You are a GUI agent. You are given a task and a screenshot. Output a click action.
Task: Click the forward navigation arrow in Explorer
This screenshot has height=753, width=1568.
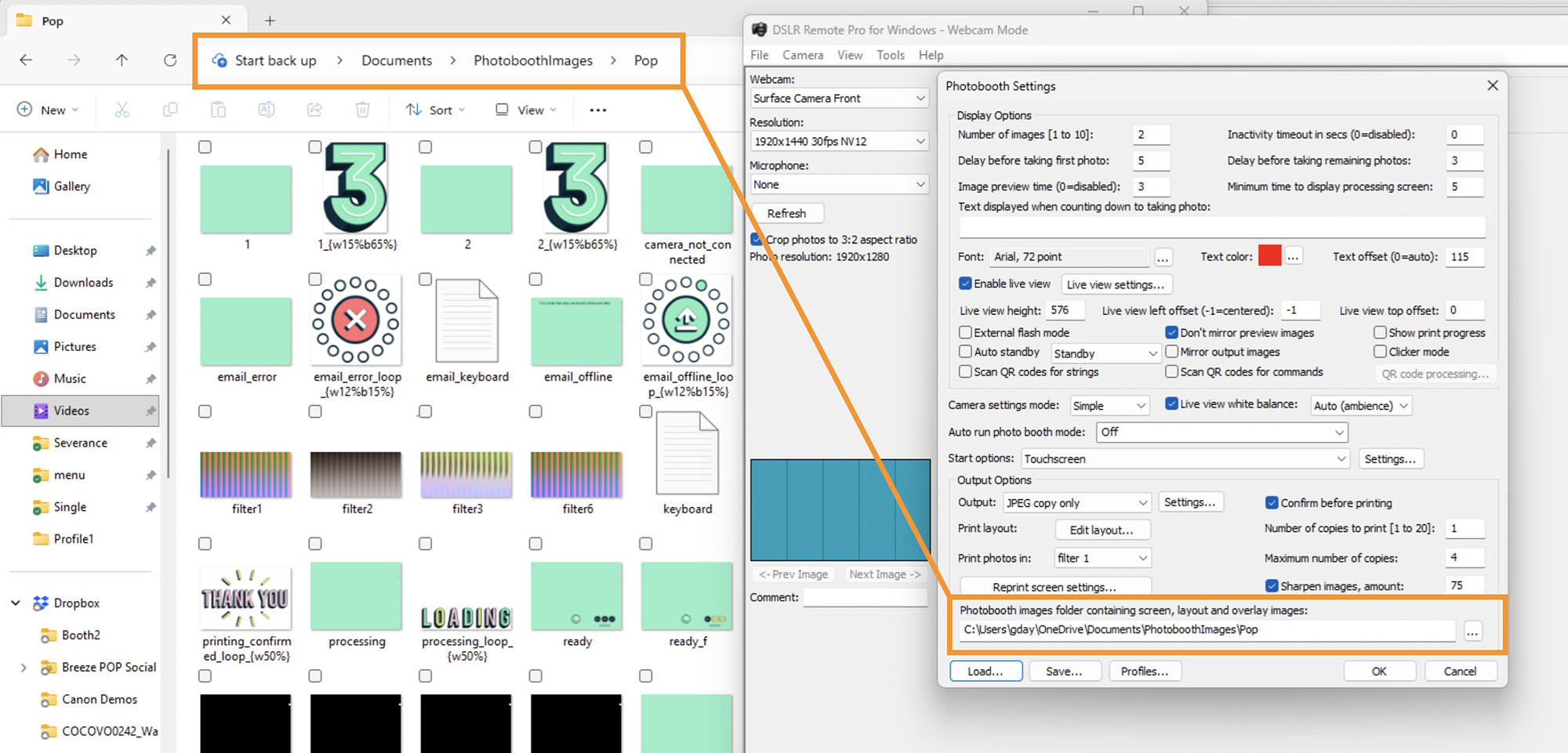tap(74, 60)
